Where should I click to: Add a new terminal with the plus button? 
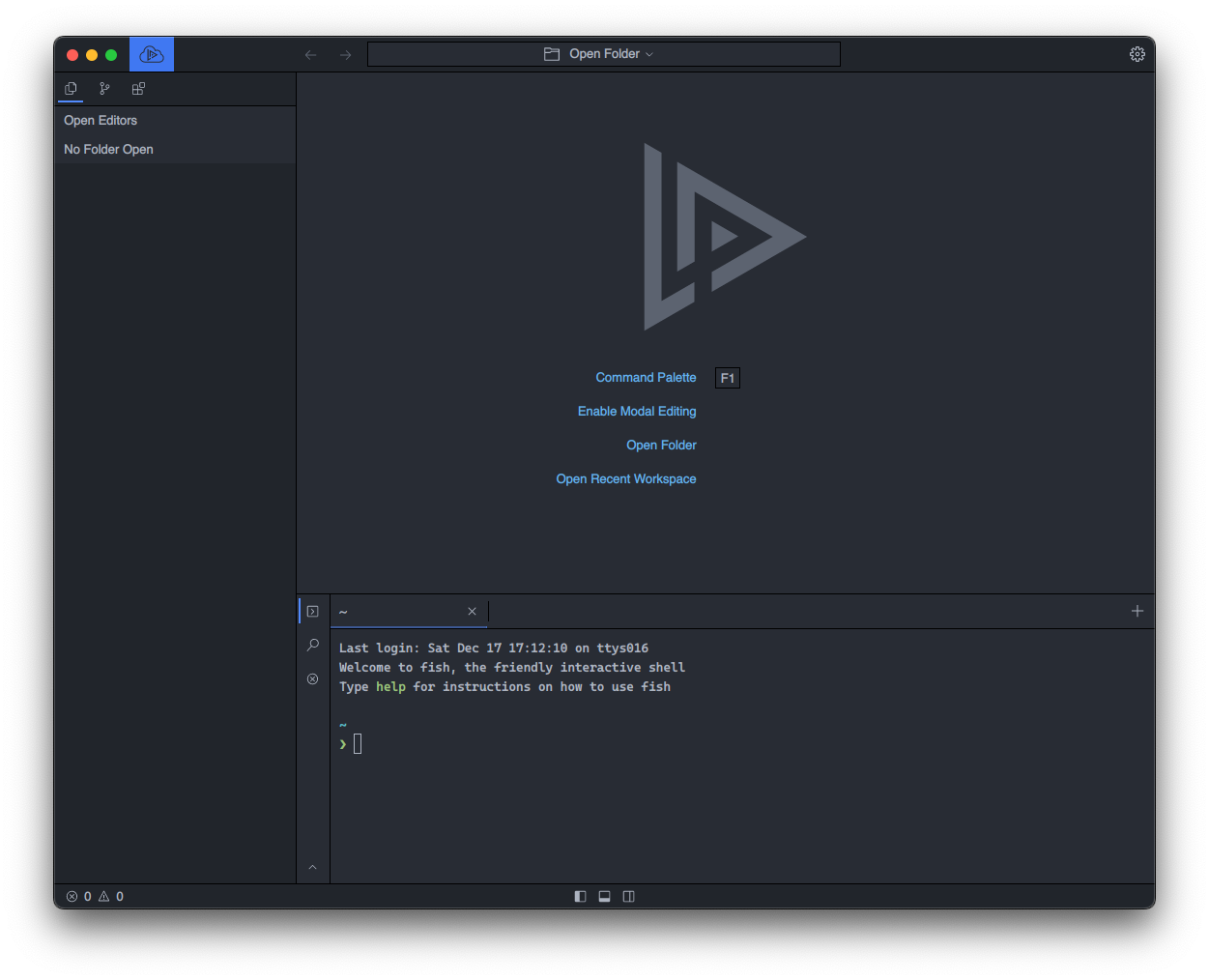pos(1137,611)
